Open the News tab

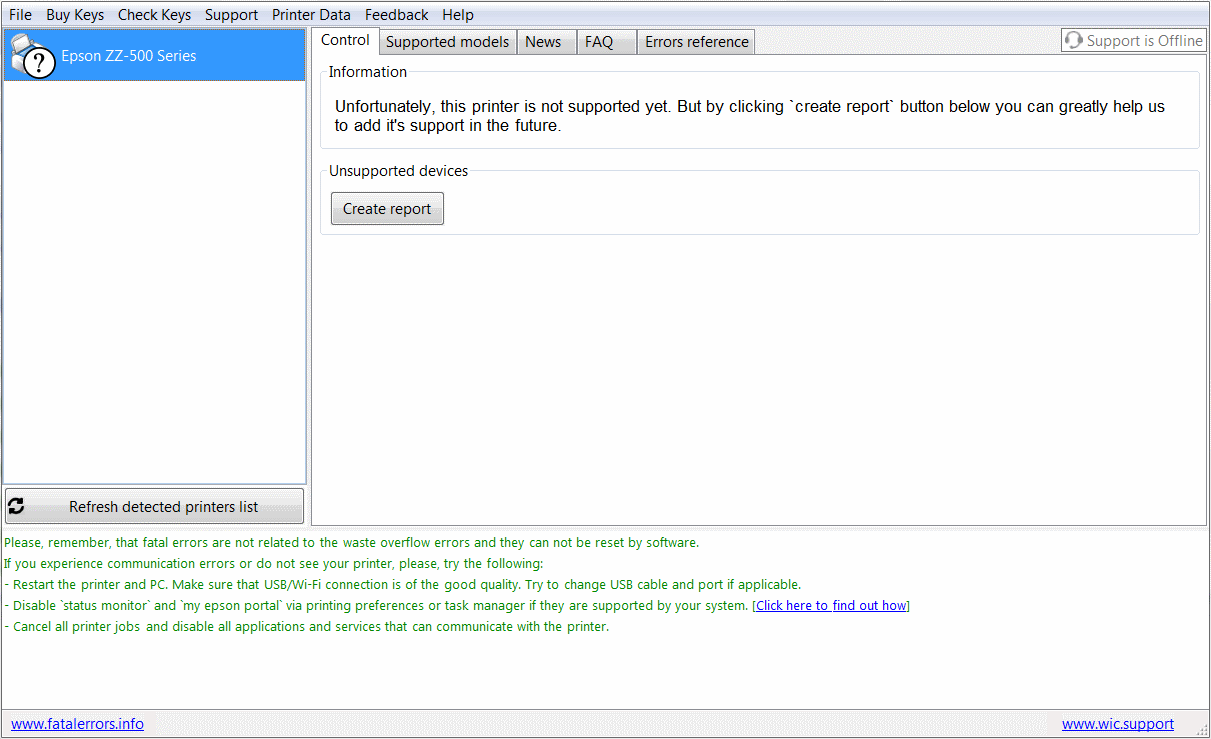546,42
